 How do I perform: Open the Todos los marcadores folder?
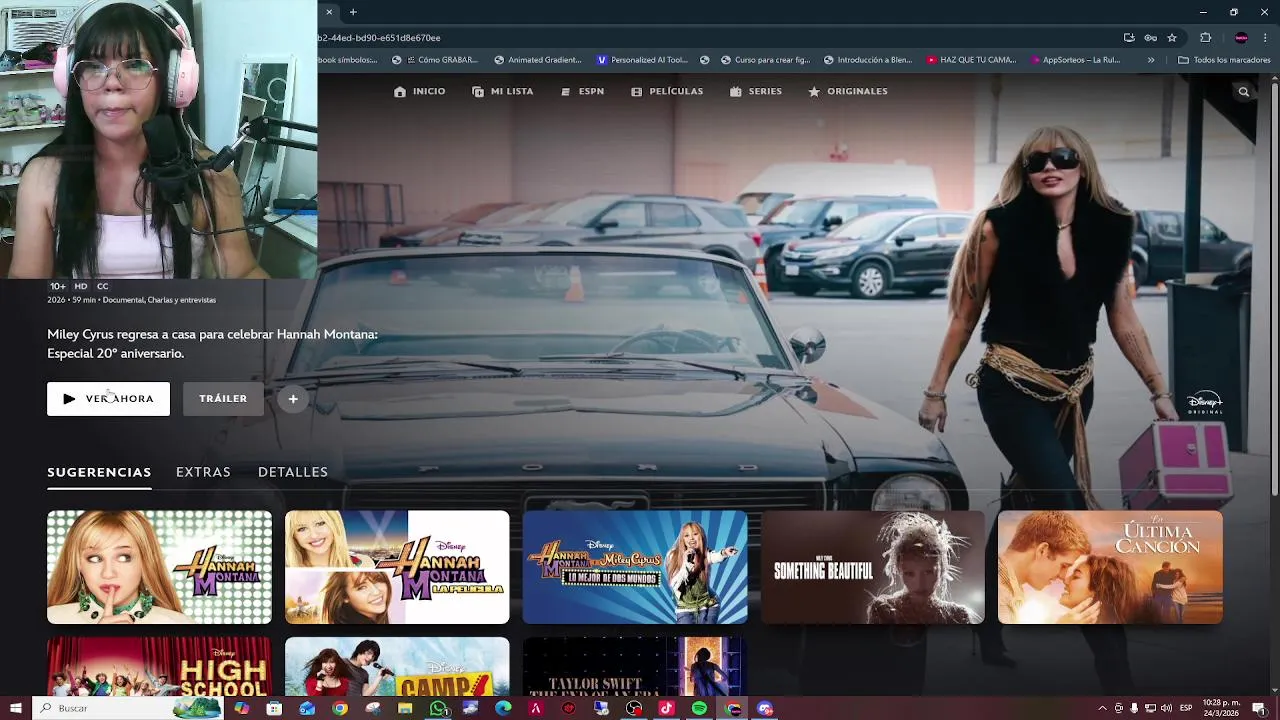click(1224, 60)
